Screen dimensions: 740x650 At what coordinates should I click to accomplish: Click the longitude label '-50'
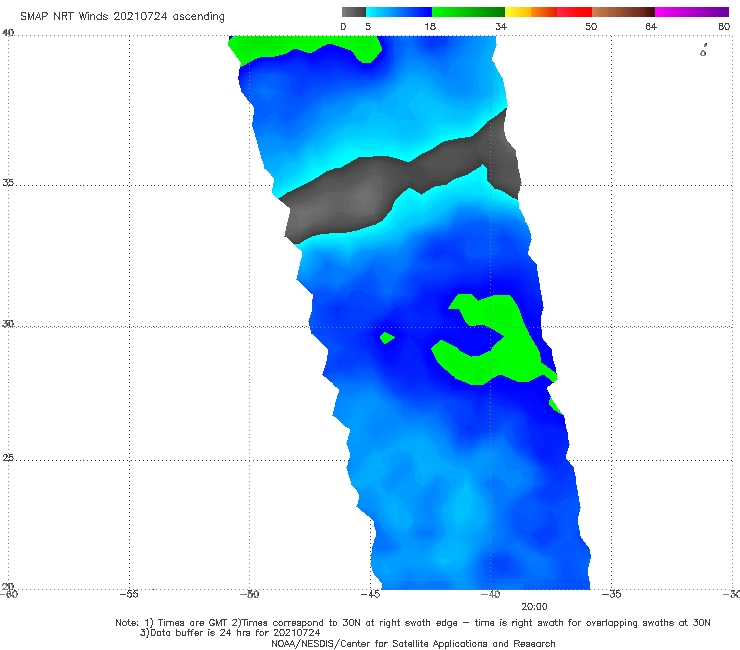pyautogui.click(x=250, y=594)
